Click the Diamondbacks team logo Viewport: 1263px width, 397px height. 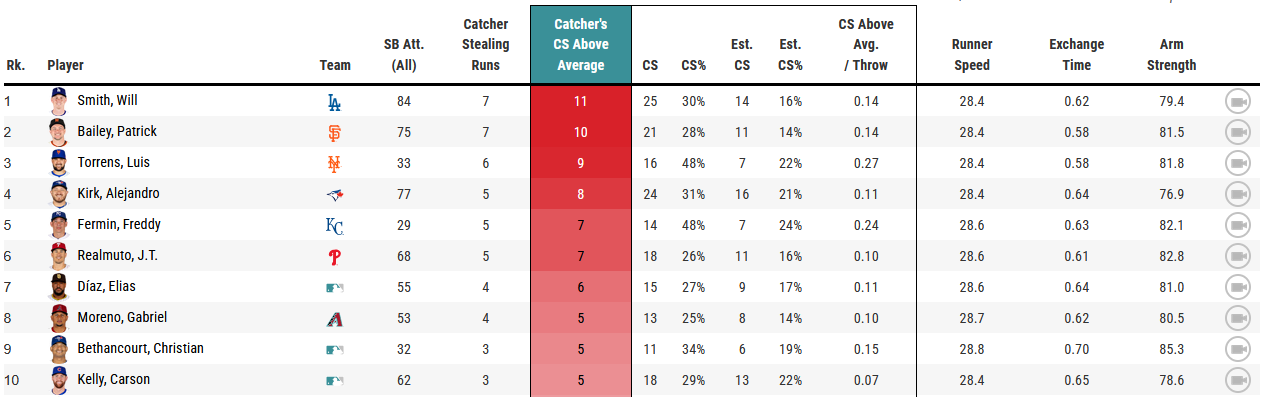point(335,318)
